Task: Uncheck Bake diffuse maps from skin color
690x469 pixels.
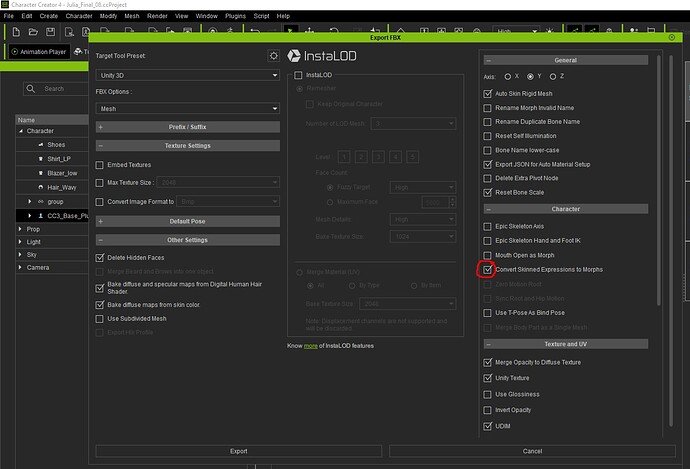Action: coord(99,305)
